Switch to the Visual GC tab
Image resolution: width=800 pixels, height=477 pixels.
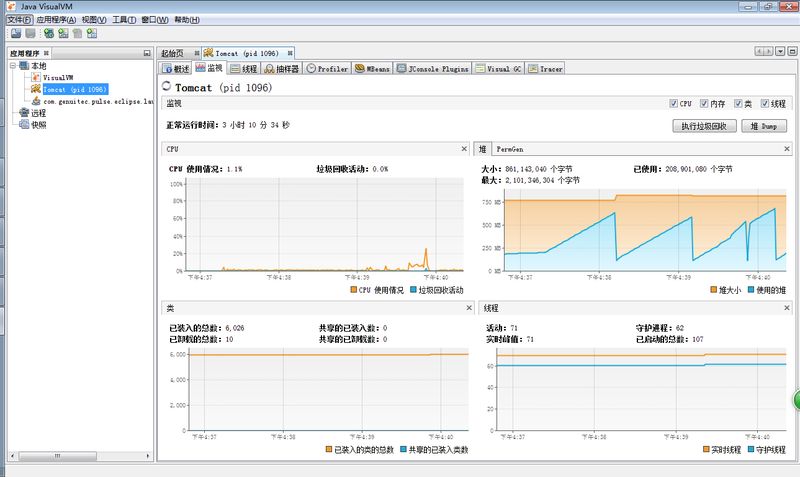pyautogui.click(x=498, y=68)
